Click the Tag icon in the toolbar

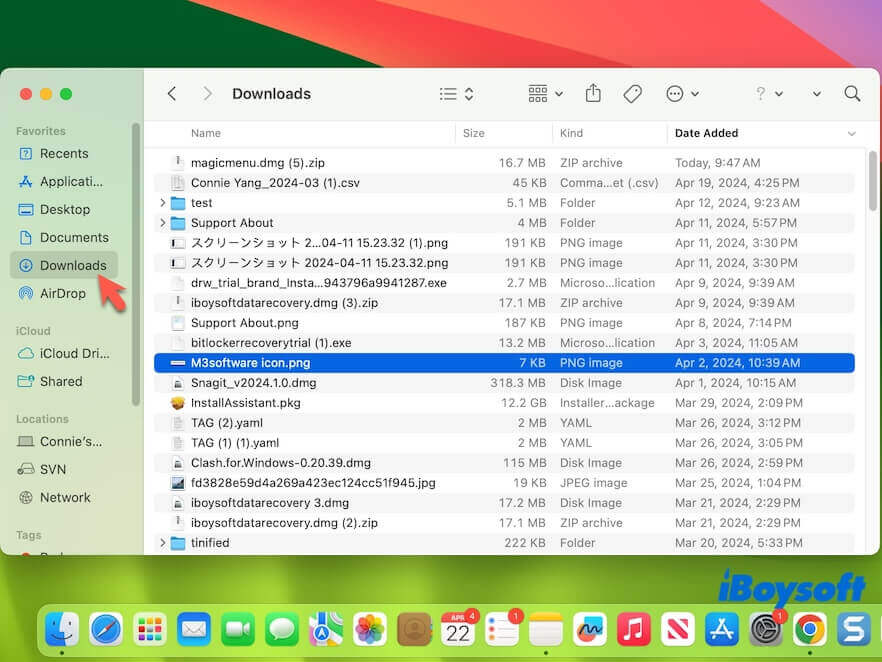(x=632, y=93)
